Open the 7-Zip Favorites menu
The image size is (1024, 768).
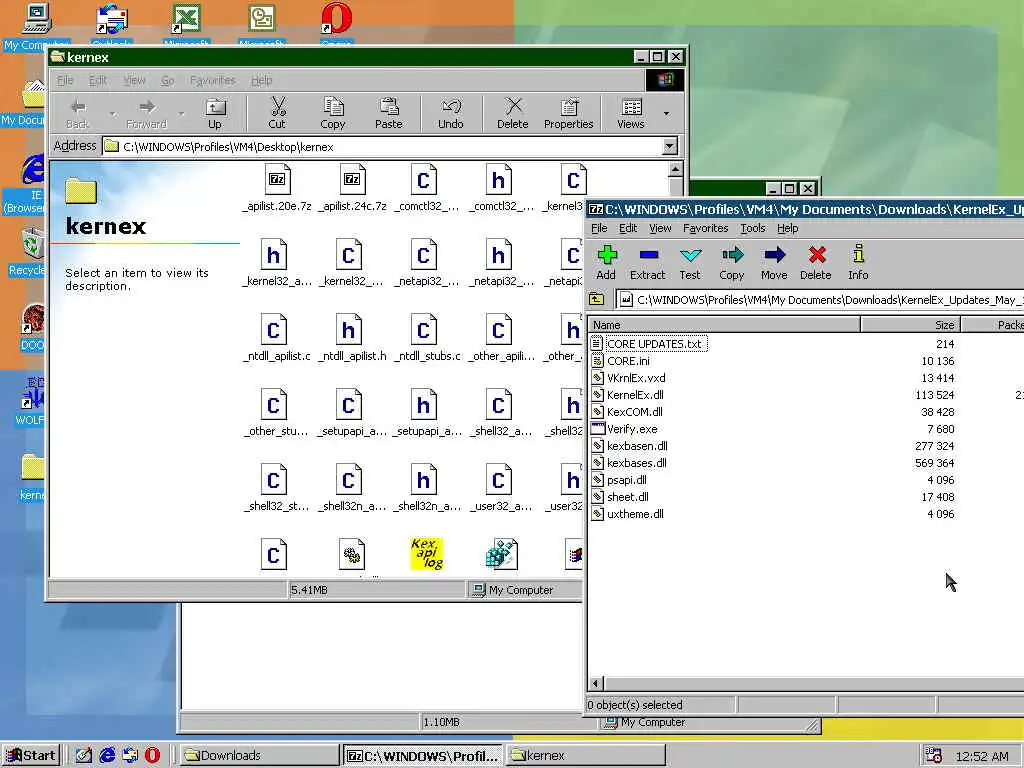pyautogui.click(x=705, y=228)
